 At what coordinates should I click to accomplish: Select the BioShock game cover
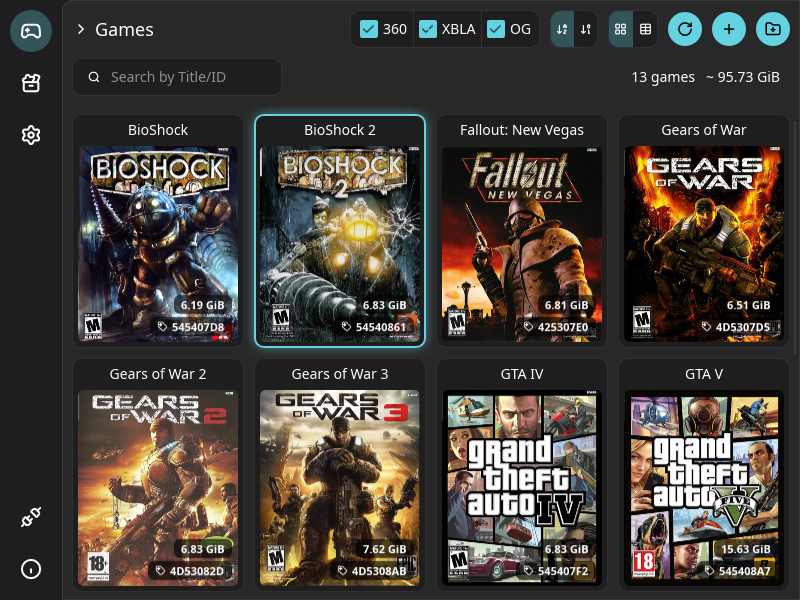pos(158,243)
